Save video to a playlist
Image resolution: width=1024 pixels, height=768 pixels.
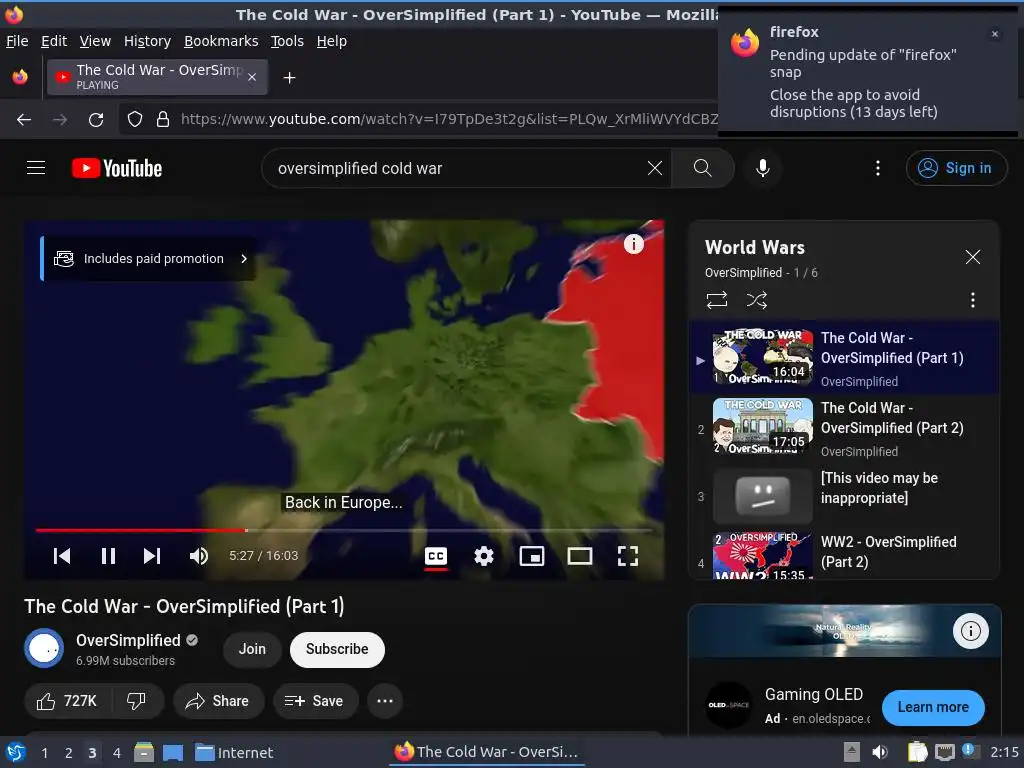(315, 701)
